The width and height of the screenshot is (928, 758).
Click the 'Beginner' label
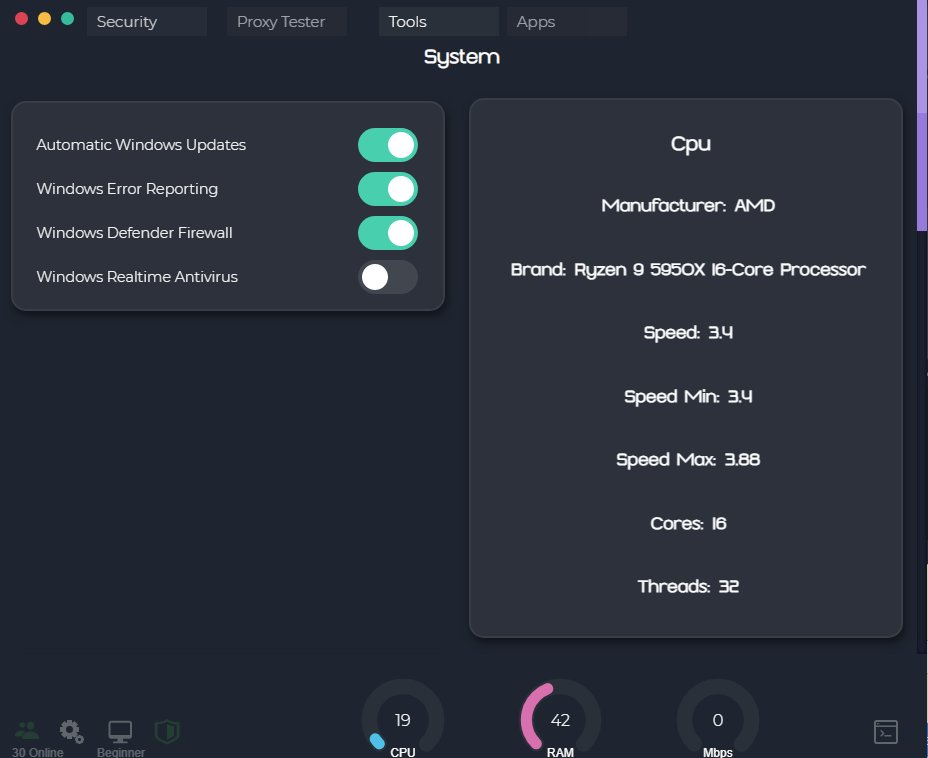tap(121, 752)
